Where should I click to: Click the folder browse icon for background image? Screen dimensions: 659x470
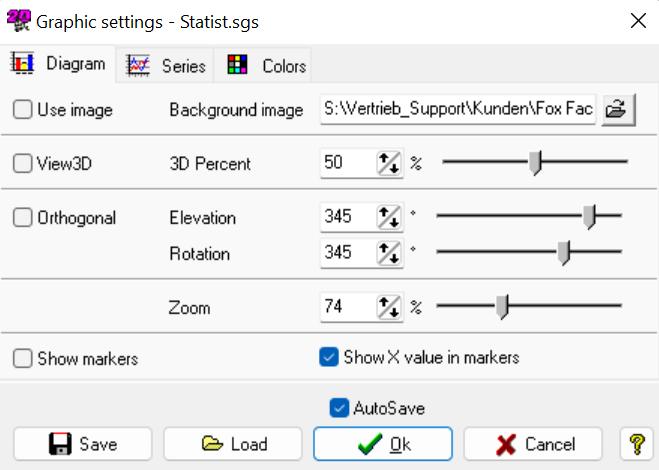coord(614,110)
